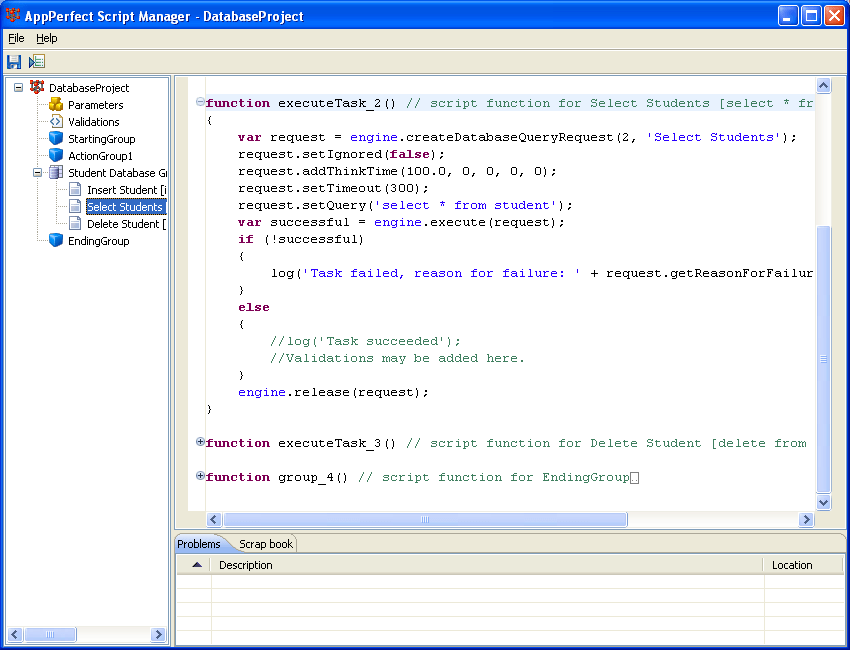
Task: Open the Help menu
Action: click(46, 38)
